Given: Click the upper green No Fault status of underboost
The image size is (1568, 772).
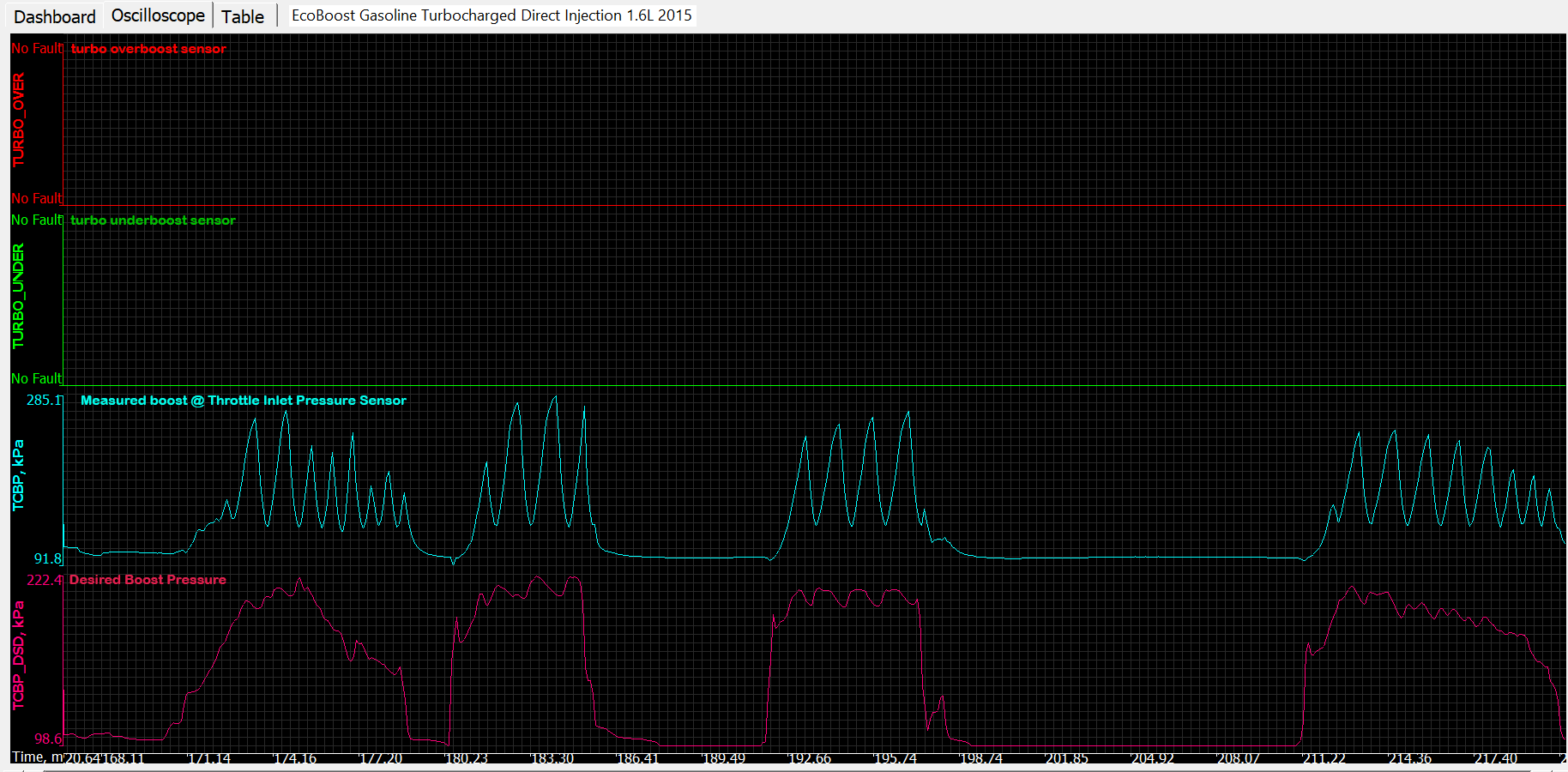Looking at the screenshot, I should [37, 220].
